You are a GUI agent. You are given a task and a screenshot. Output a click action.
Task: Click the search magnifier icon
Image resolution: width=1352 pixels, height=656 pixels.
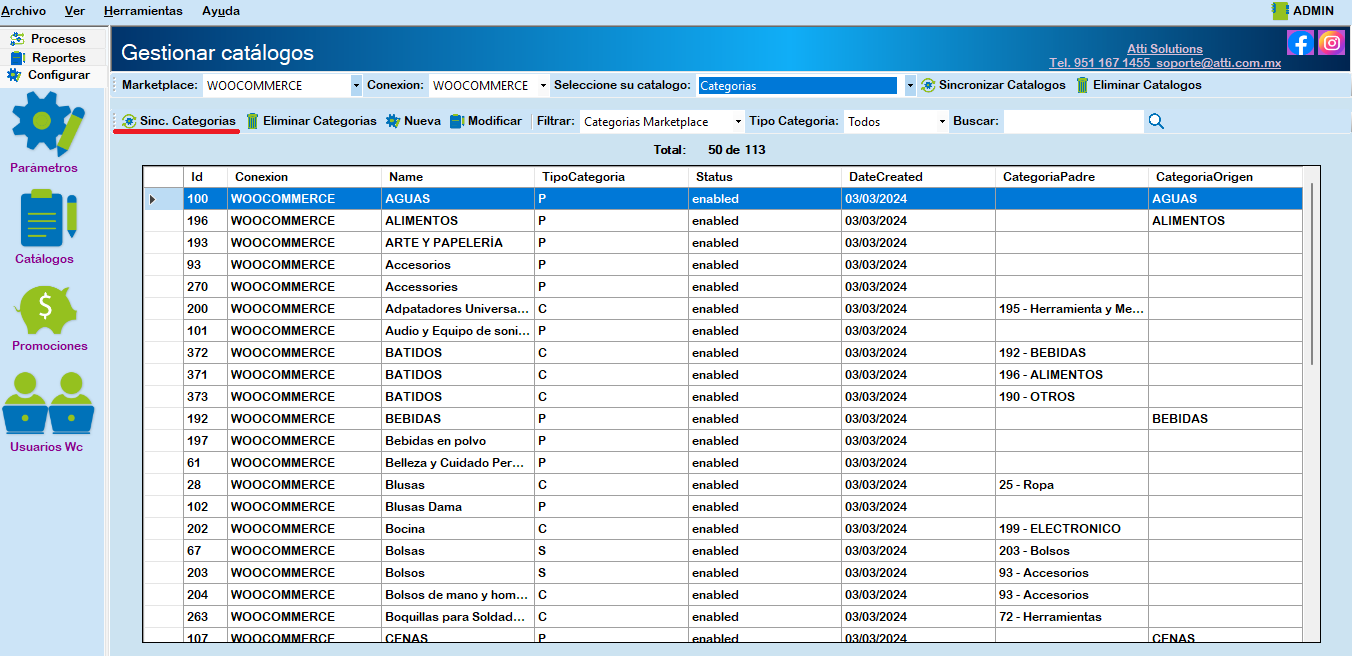click(x=1156, y=121)
